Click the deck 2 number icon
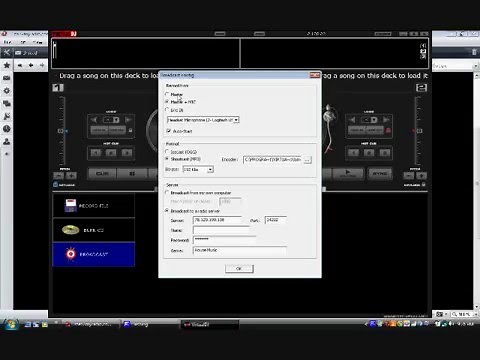 tap(421, 88)
